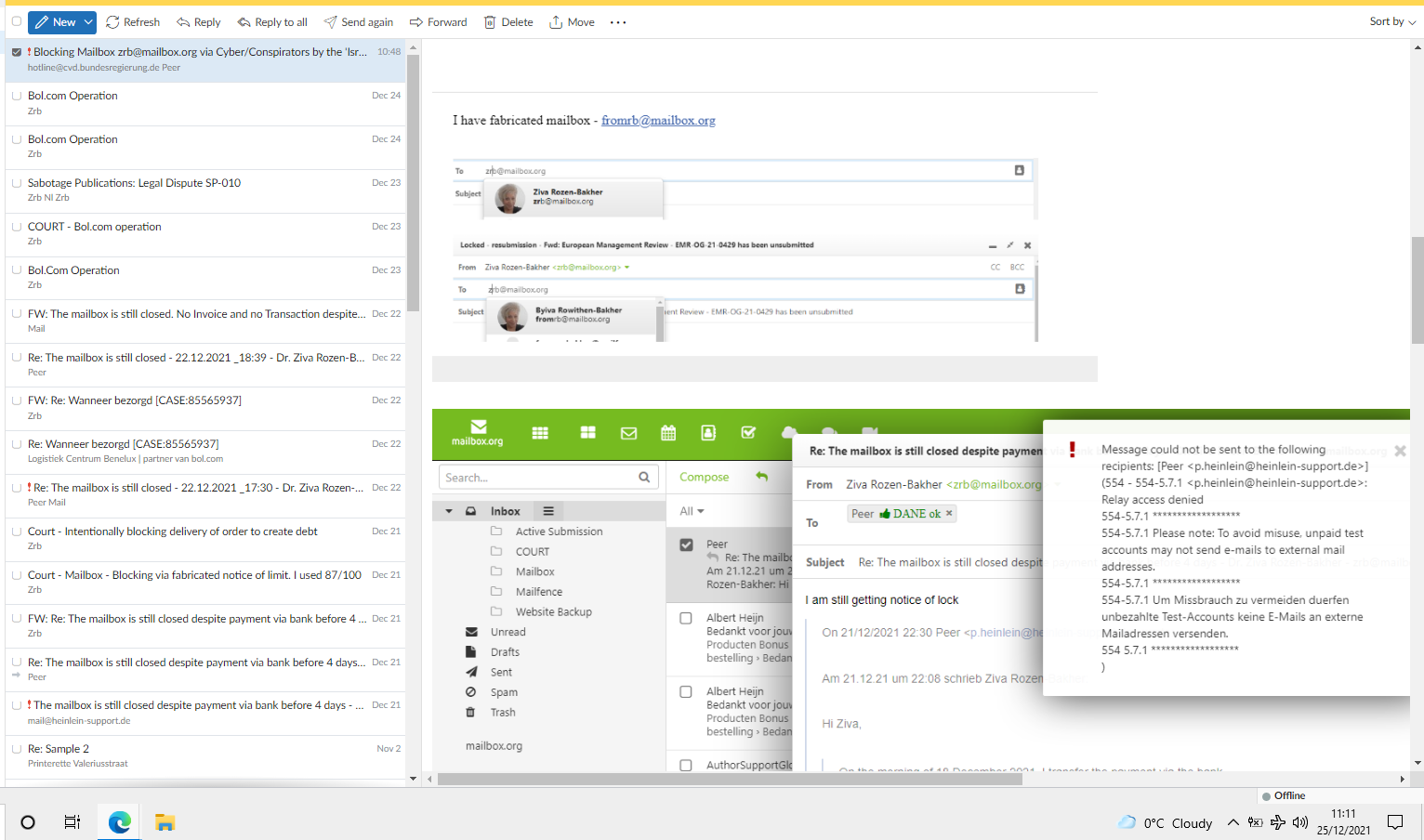The width and height of the screenshot is (1424, 840).
Task: Open File Explorer from the taskbar
Action: (165, 822)
